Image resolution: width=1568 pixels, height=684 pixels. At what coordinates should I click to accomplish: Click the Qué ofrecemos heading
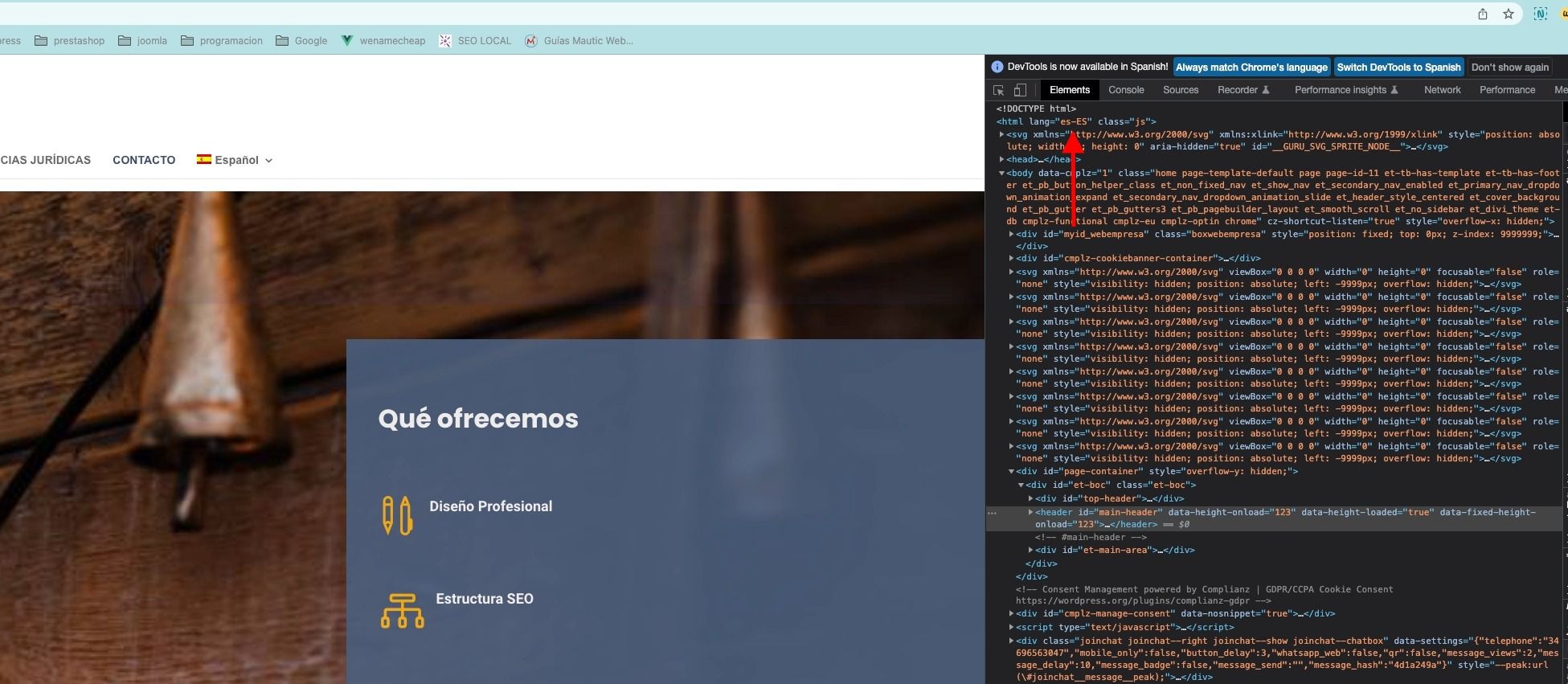coord(478,419)
